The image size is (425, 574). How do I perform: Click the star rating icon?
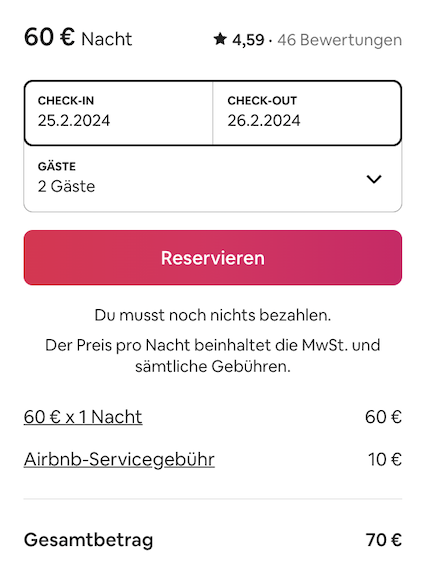coord(220,39)
